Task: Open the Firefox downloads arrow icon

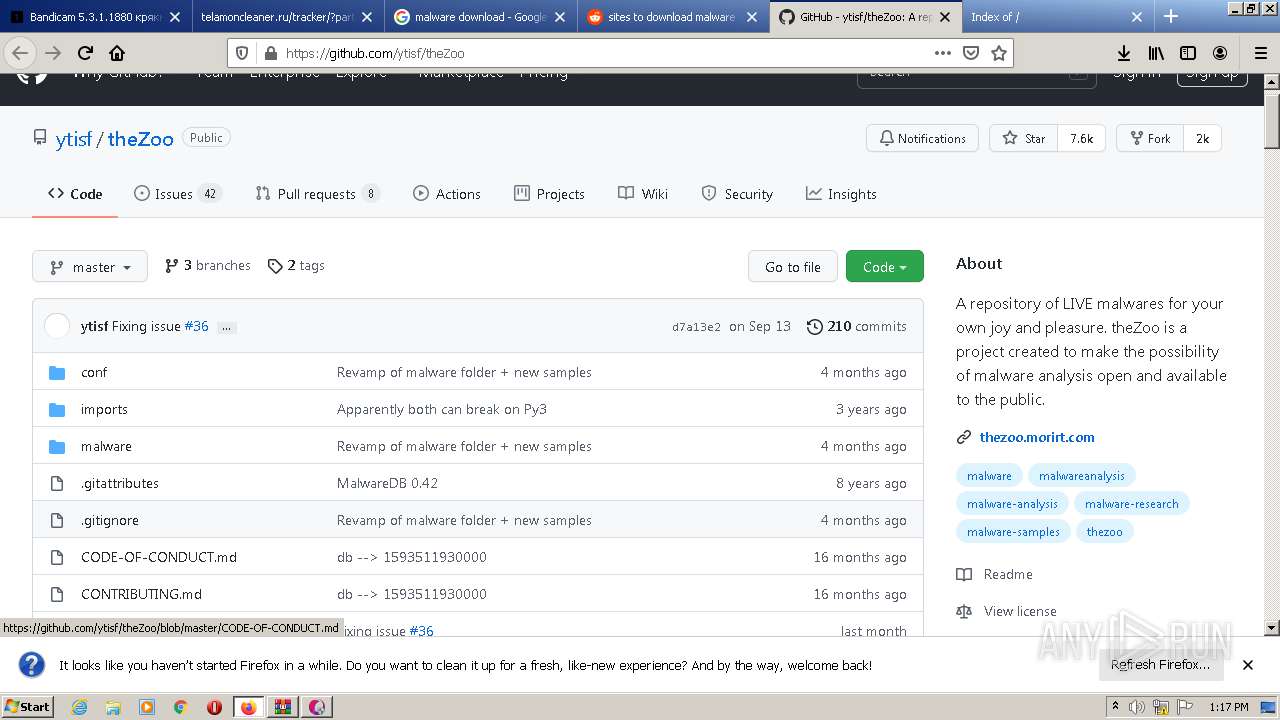Action: click(1124, 53)
